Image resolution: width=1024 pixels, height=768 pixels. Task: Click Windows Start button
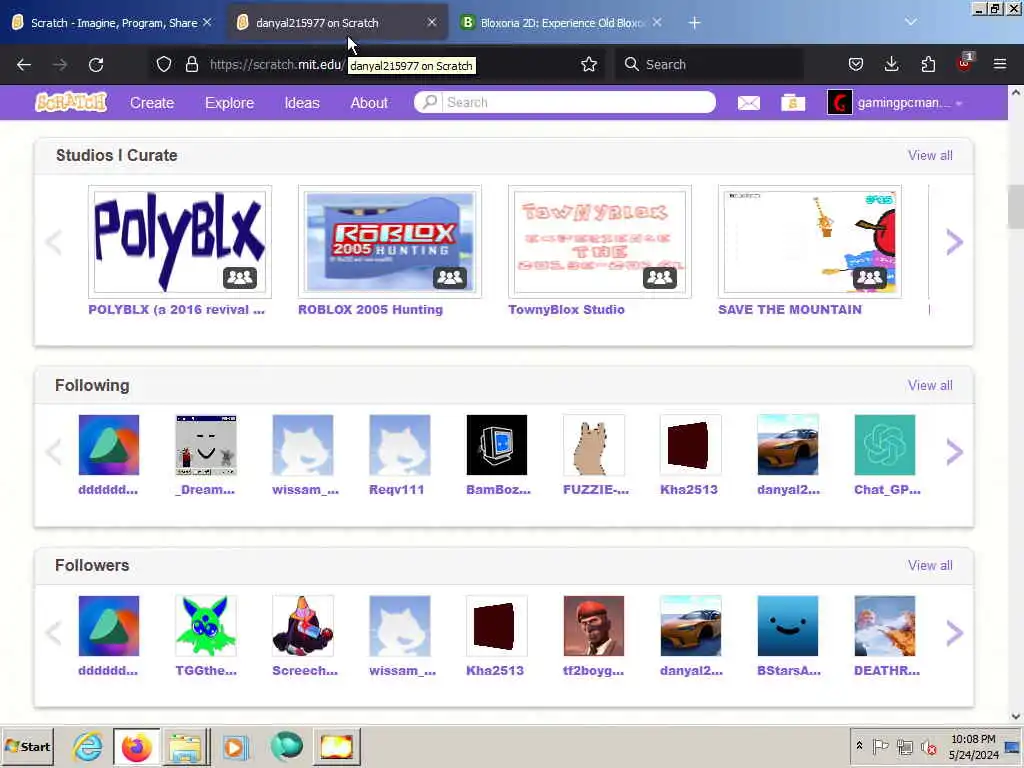[27, 746]
